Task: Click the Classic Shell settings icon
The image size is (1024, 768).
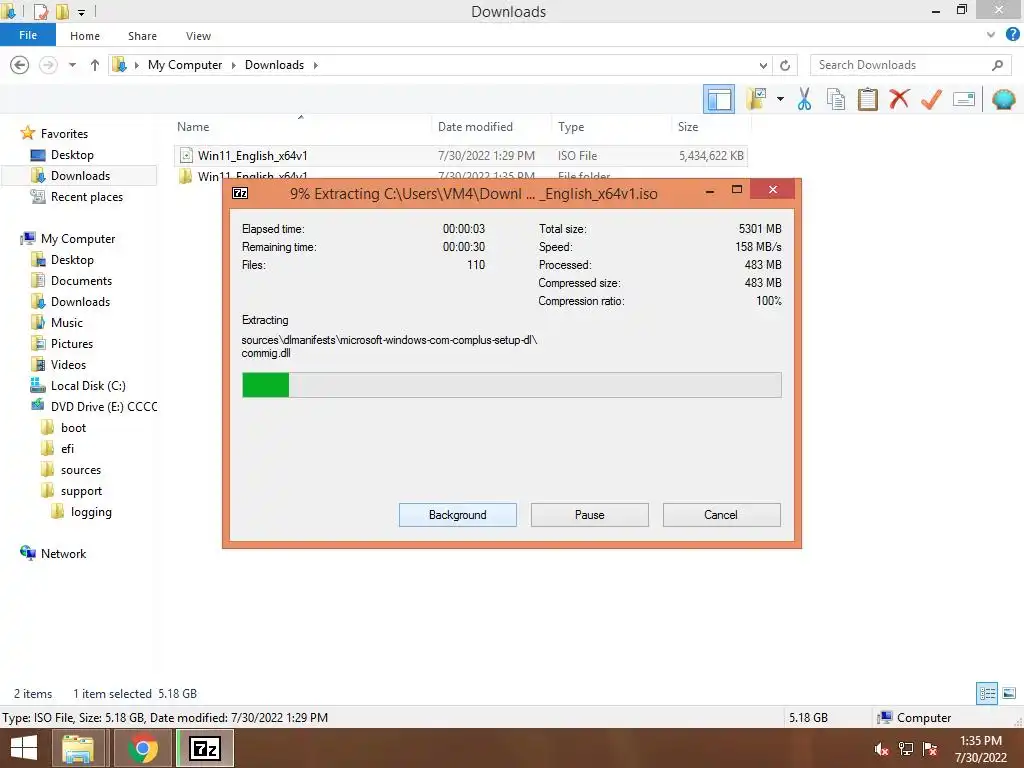Action: click(x=1004, y=99)
